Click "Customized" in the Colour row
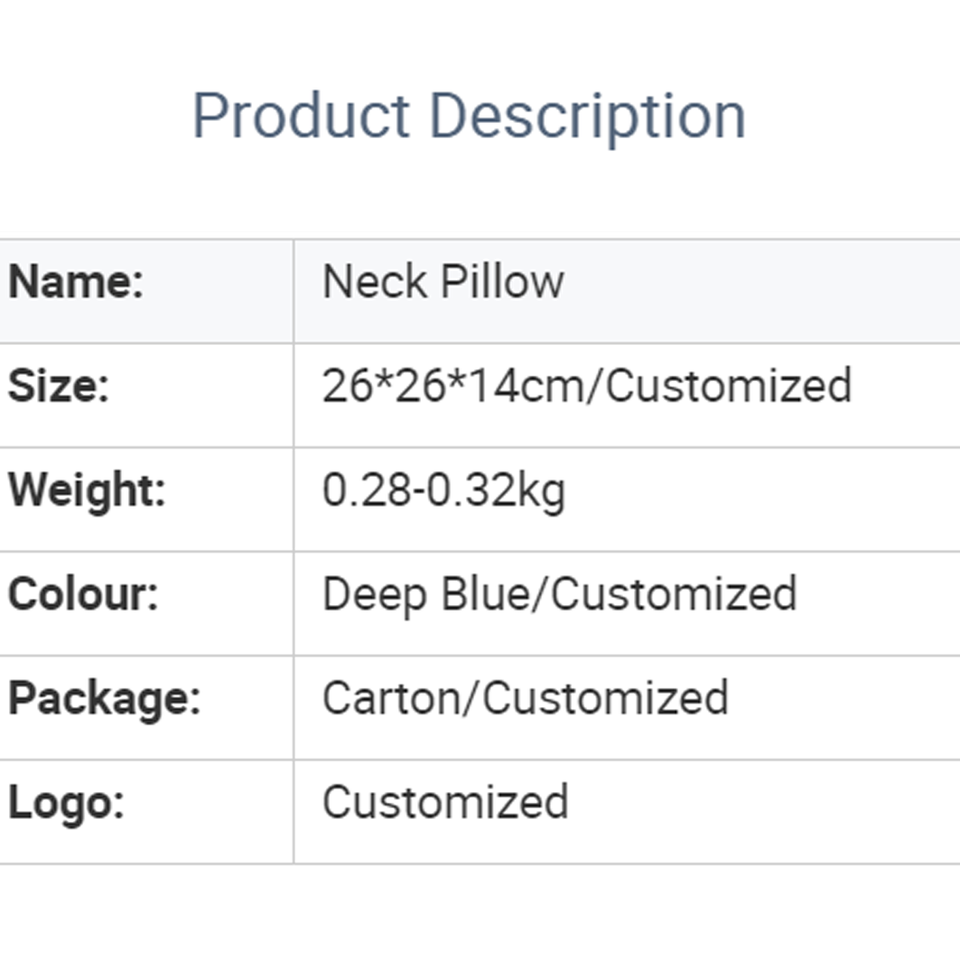 (674, 594)
